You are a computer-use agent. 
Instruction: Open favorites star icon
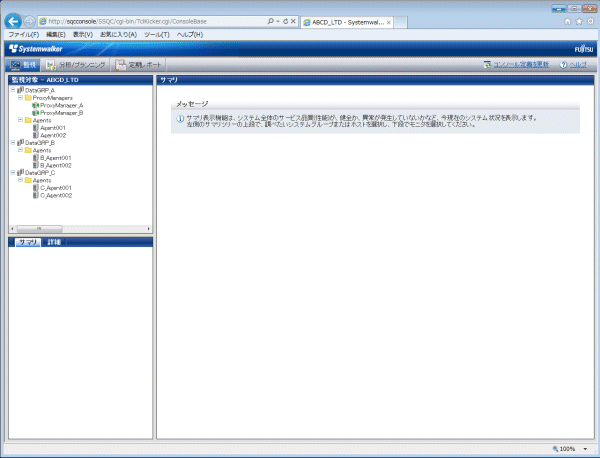[x=579, y=21]
